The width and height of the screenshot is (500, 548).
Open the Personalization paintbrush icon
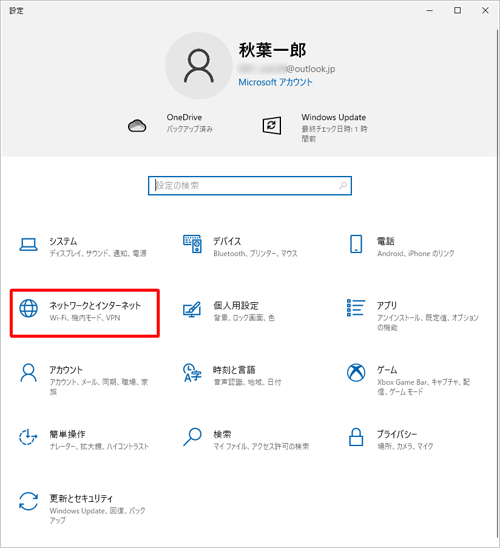[192, 309]
